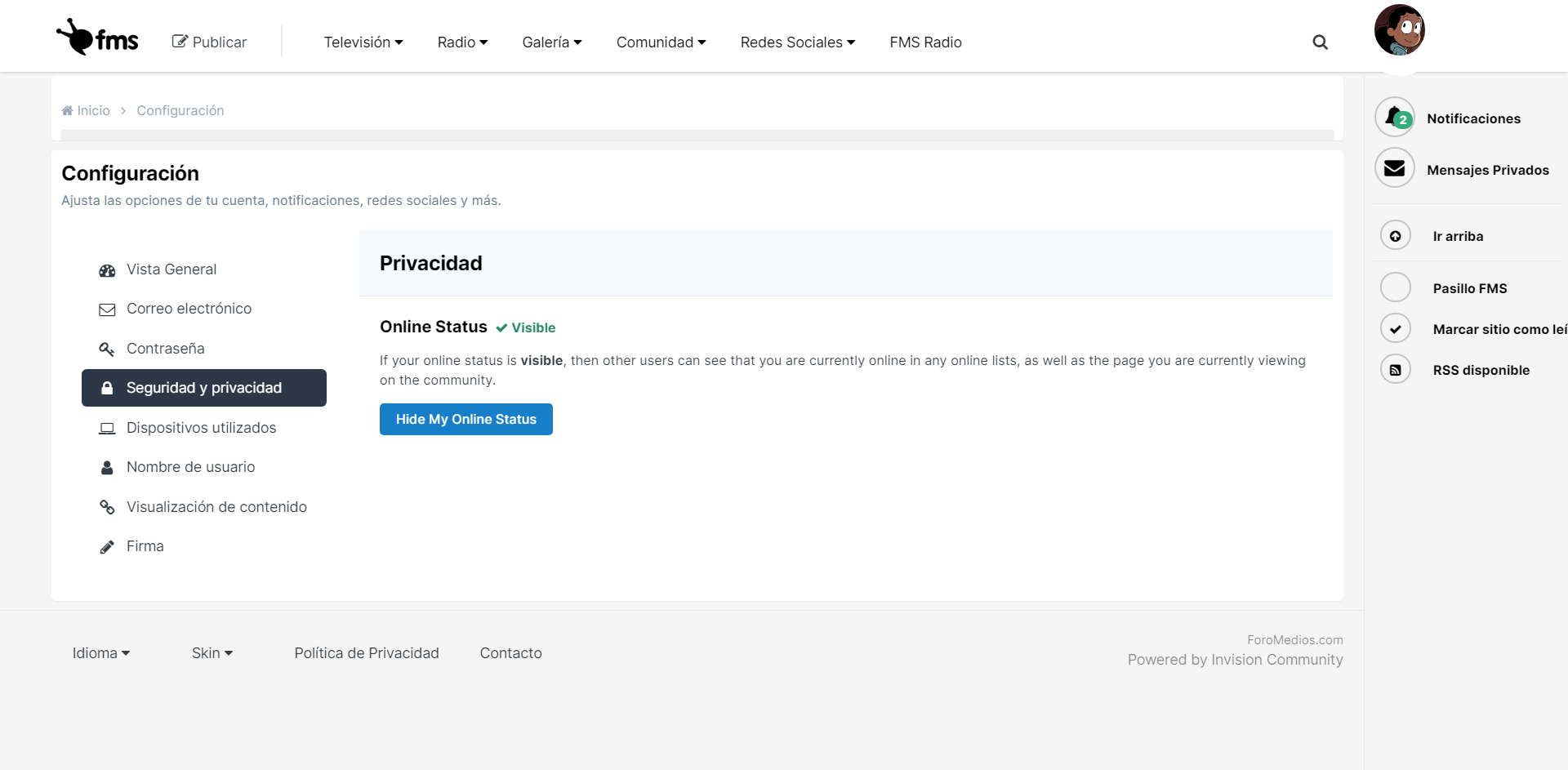Click the Ir arriba arrow icon
The height and width of the screenshot is (770, 1568).
tap(1396, 236)
